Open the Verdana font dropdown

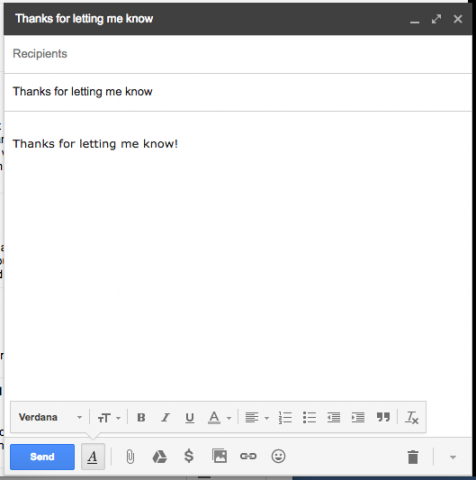(50, 417)
